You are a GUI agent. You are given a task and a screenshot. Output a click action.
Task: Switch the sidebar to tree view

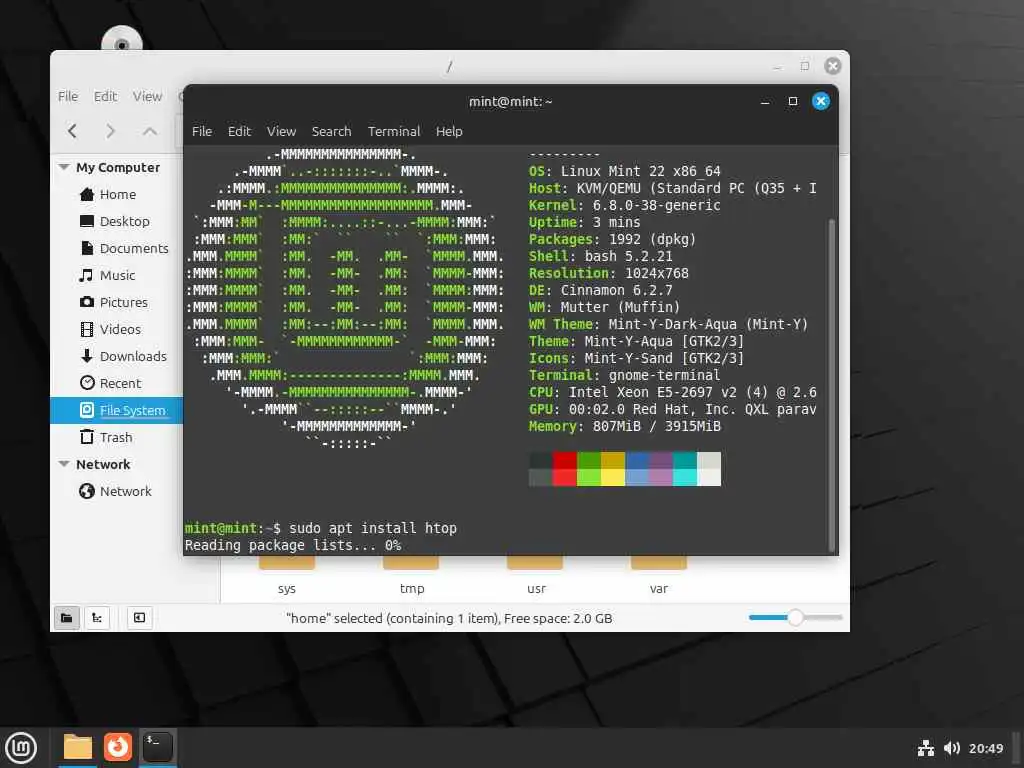click(x=97, y=617)
